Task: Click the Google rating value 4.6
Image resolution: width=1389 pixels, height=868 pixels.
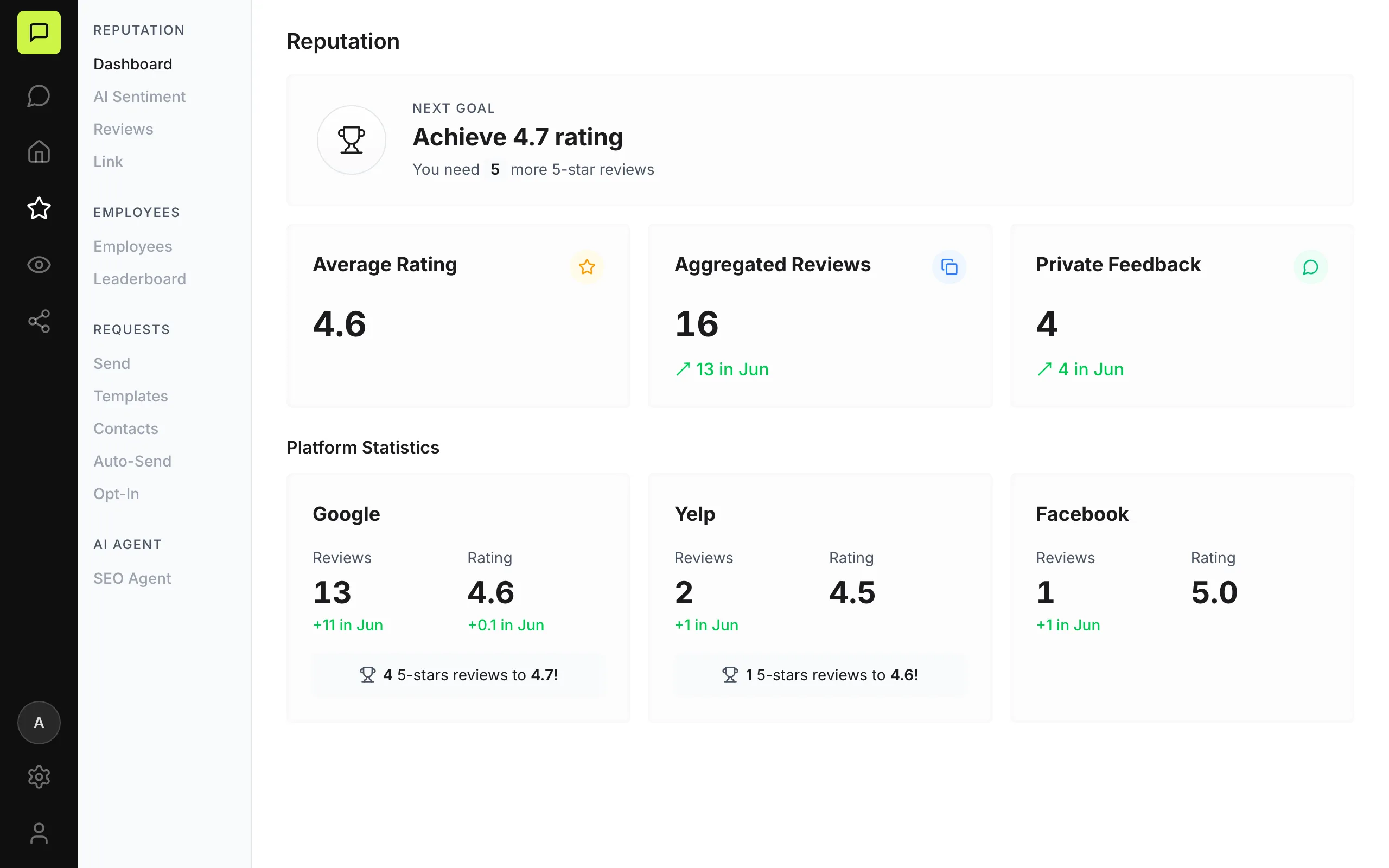Action: click(490, 592)
